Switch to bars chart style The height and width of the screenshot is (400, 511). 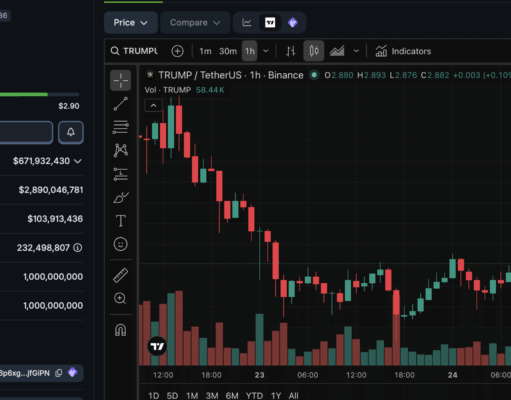click(x=291, y=51)
